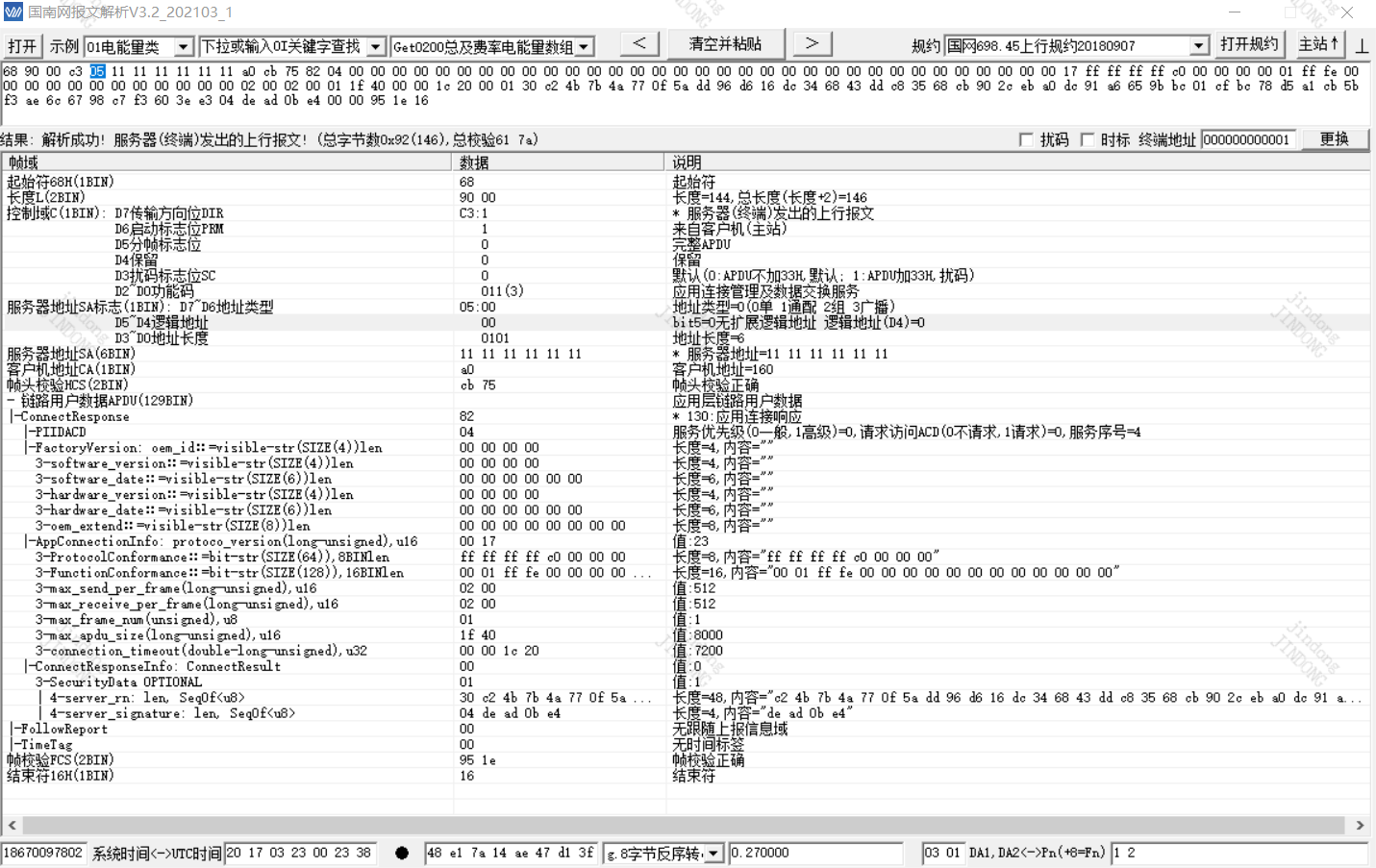Click the 系统时间<->UTC时间 button
The height and width of the screenshot is (868, 1376).
[157, 854]
